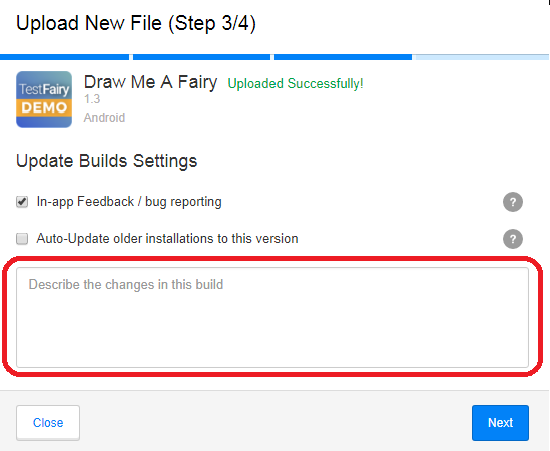Click the TestFairy DEMO app icon
This screenshot has height=451, width=550.
point(44,99)
